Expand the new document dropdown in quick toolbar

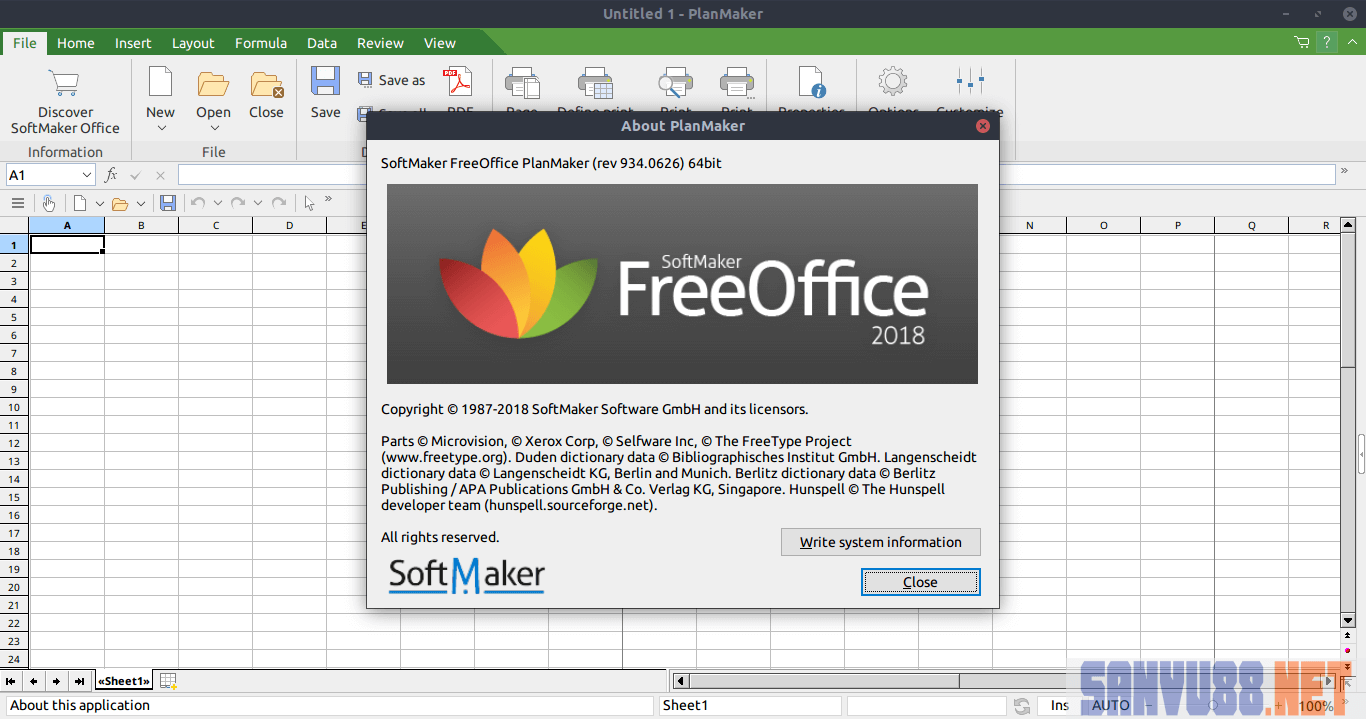pyautogui.click(x=99, y=204)
